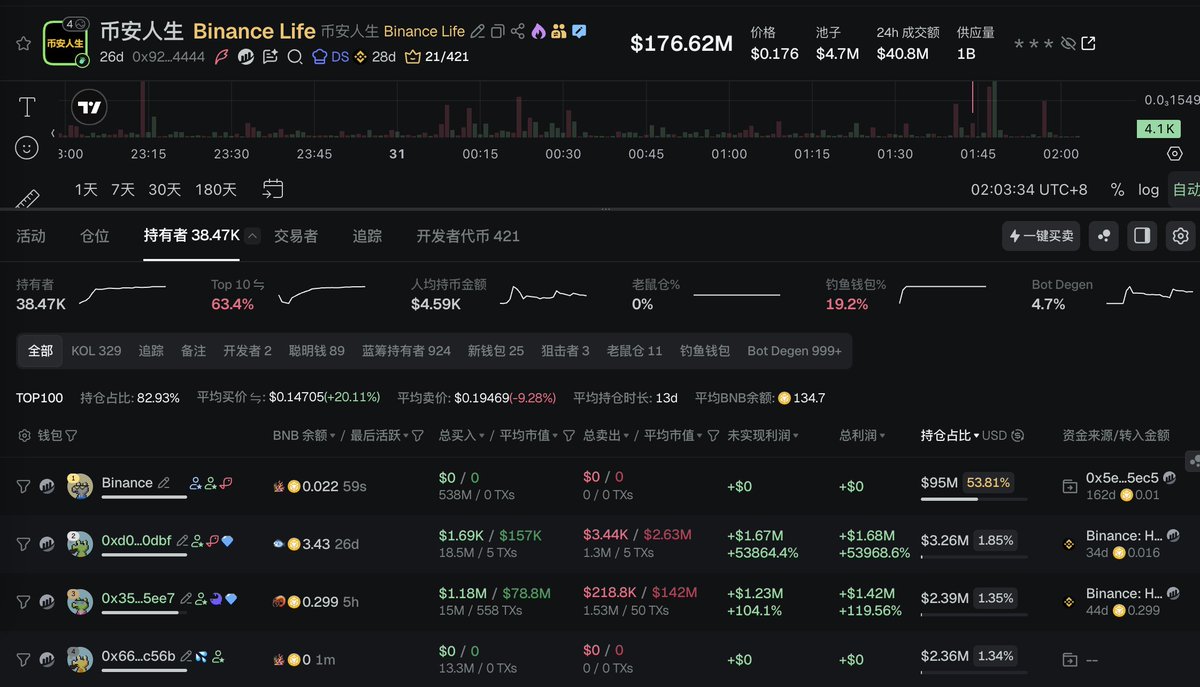Viewport: 1200px width, 687px height.
Task: Click the add-note icon in the header row
Action: pos(270,57)
